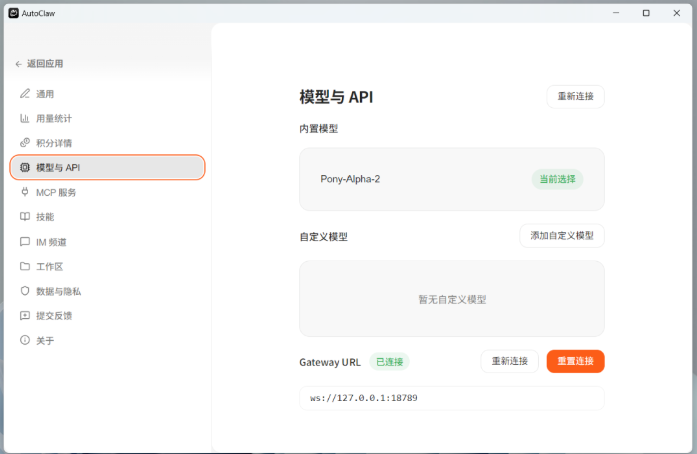Click the 暂无自定义模型 placeholder text
The height and width of the screenshot is (454, 697).
pyautogui.click(x=452, y=300)
